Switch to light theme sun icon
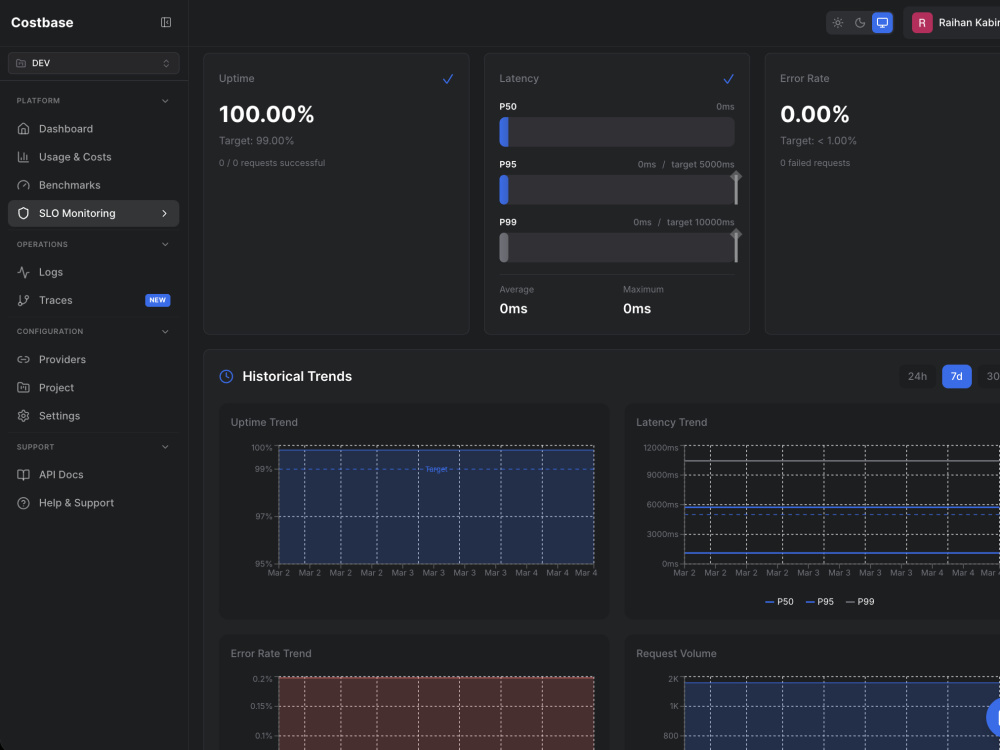The width and height of the screenshot is (1000, 750). pos(838,23)
